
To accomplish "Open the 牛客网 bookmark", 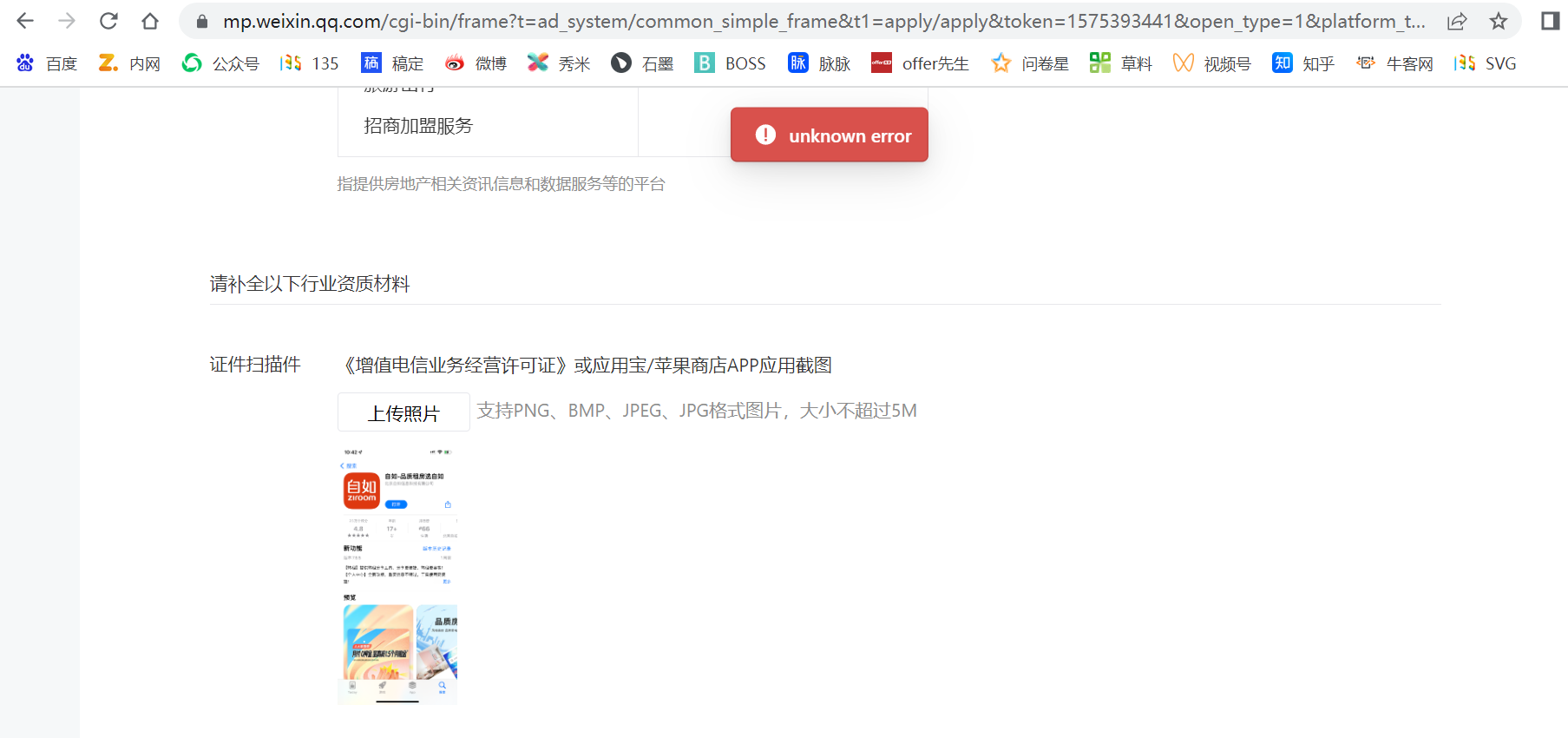I will pyautogui.click(x=1394, y=63).
